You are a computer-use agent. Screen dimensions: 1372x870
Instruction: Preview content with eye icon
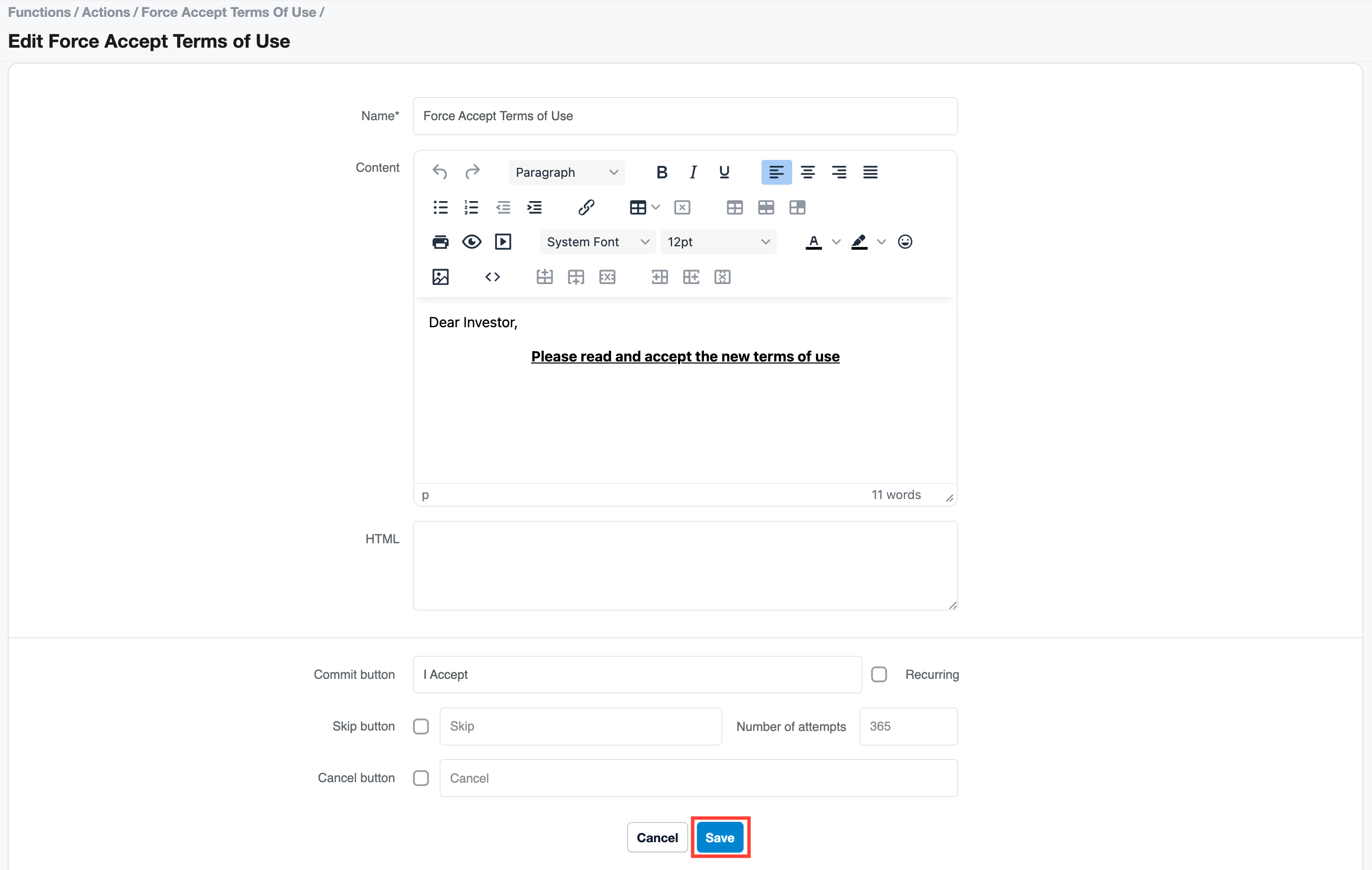coord(471,242)
